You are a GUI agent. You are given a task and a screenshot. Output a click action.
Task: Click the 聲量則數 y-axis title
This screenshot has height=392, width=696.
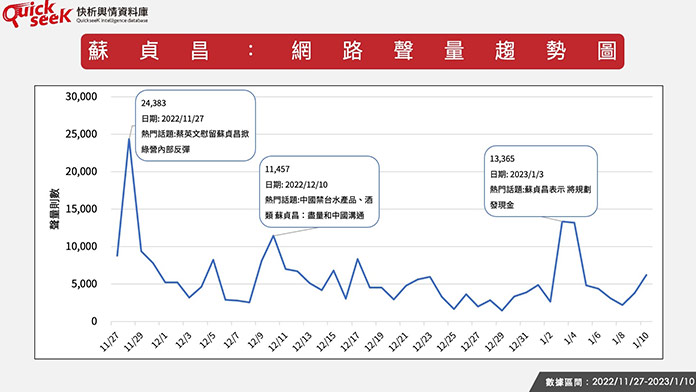pos(54,209)
